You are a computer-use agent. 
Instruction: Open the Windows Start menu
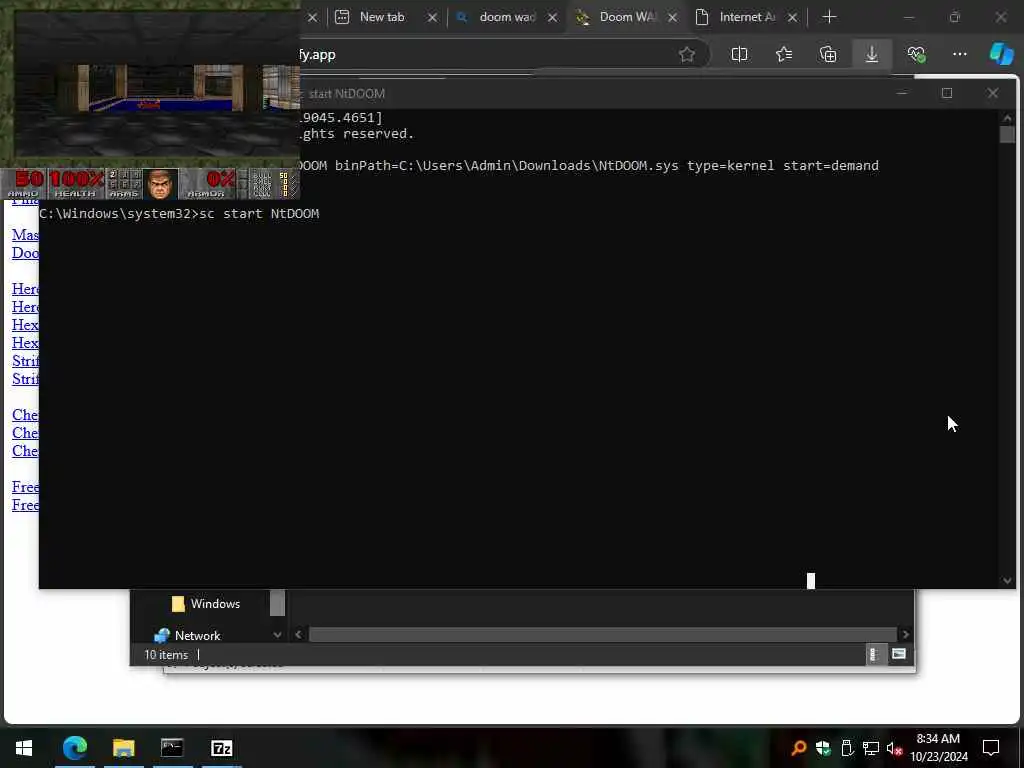(24, 748)
